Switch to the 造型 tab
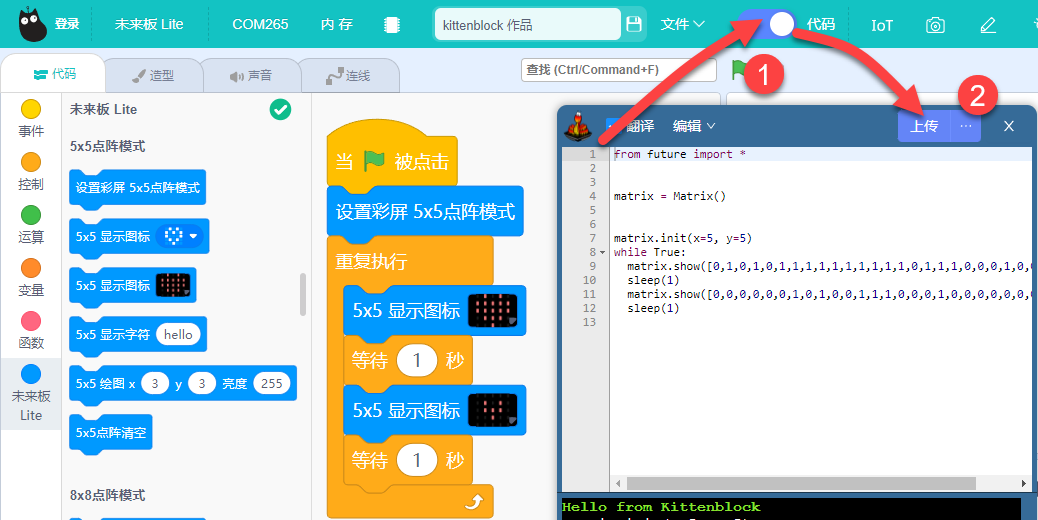Viewport: 1038px width, 520px height. point(152,75)
